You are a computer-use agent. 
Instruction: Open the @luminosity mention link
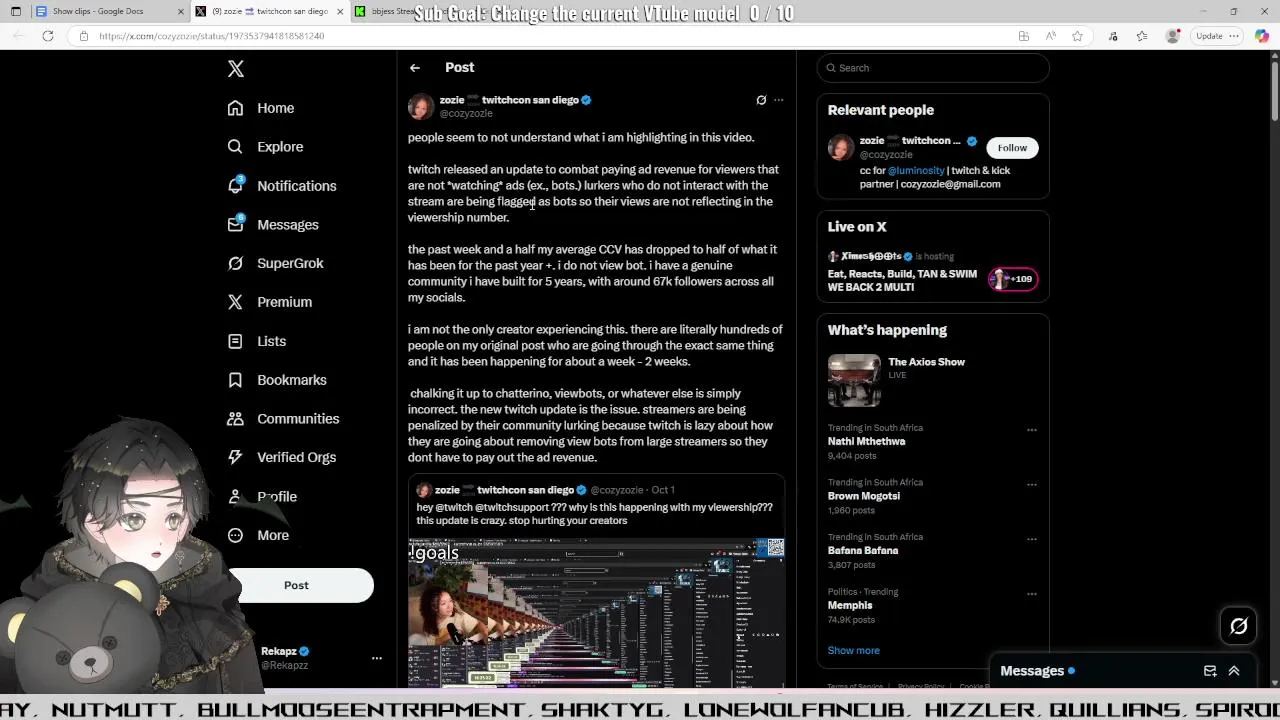point(916,171)
